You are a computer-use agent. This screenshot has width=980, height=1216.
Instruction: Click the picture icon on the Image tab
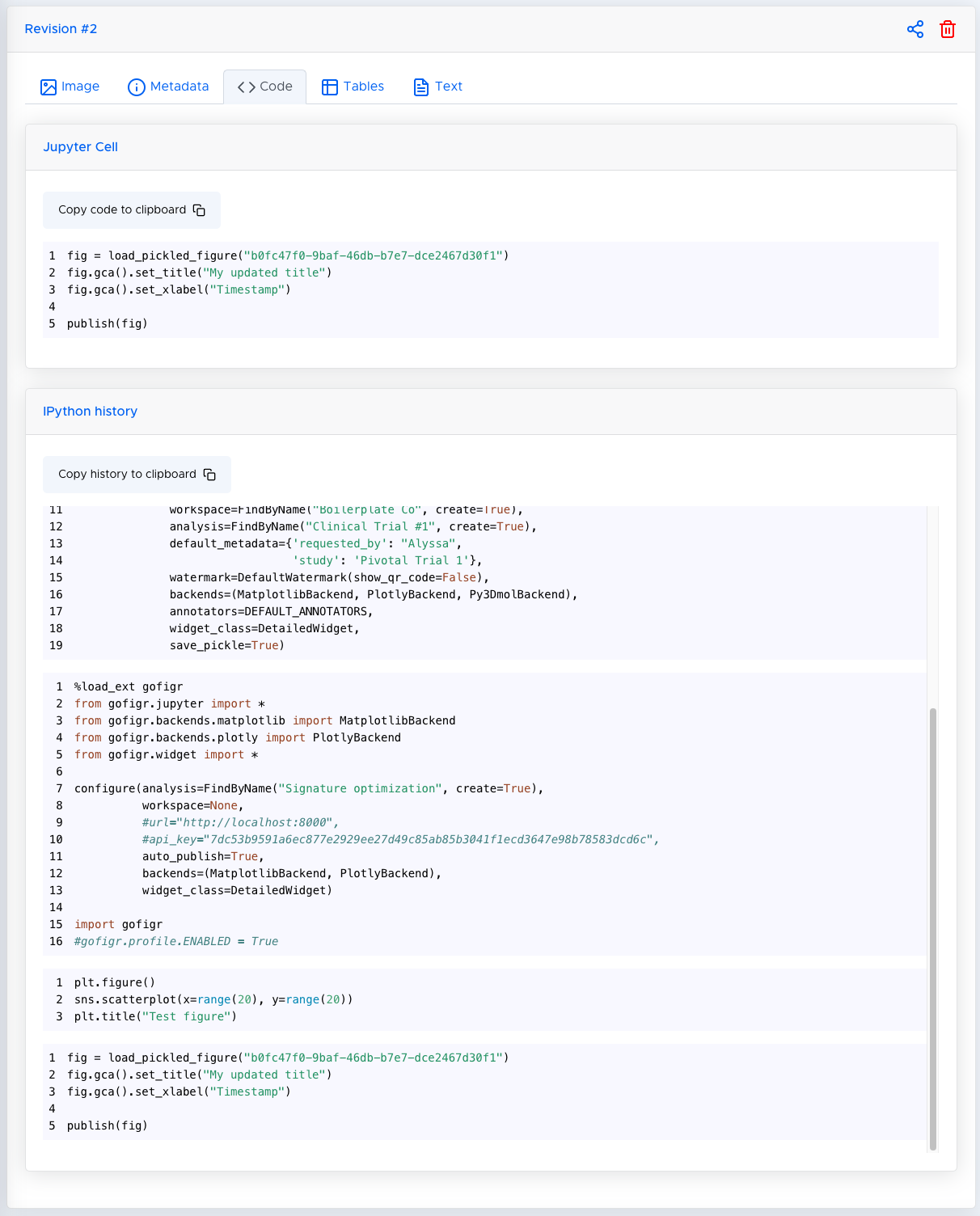(x=49, y=87)
